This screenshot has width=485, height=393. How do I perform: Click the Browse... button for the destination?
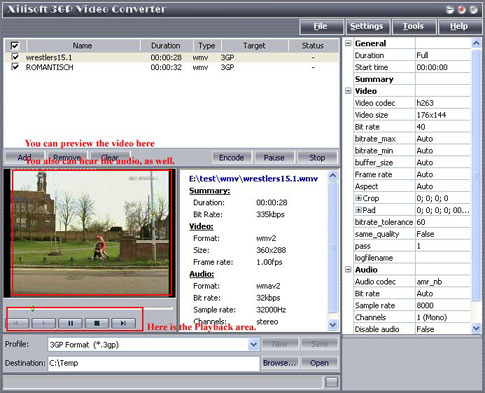pyautogui.click(x=280, y=363)
